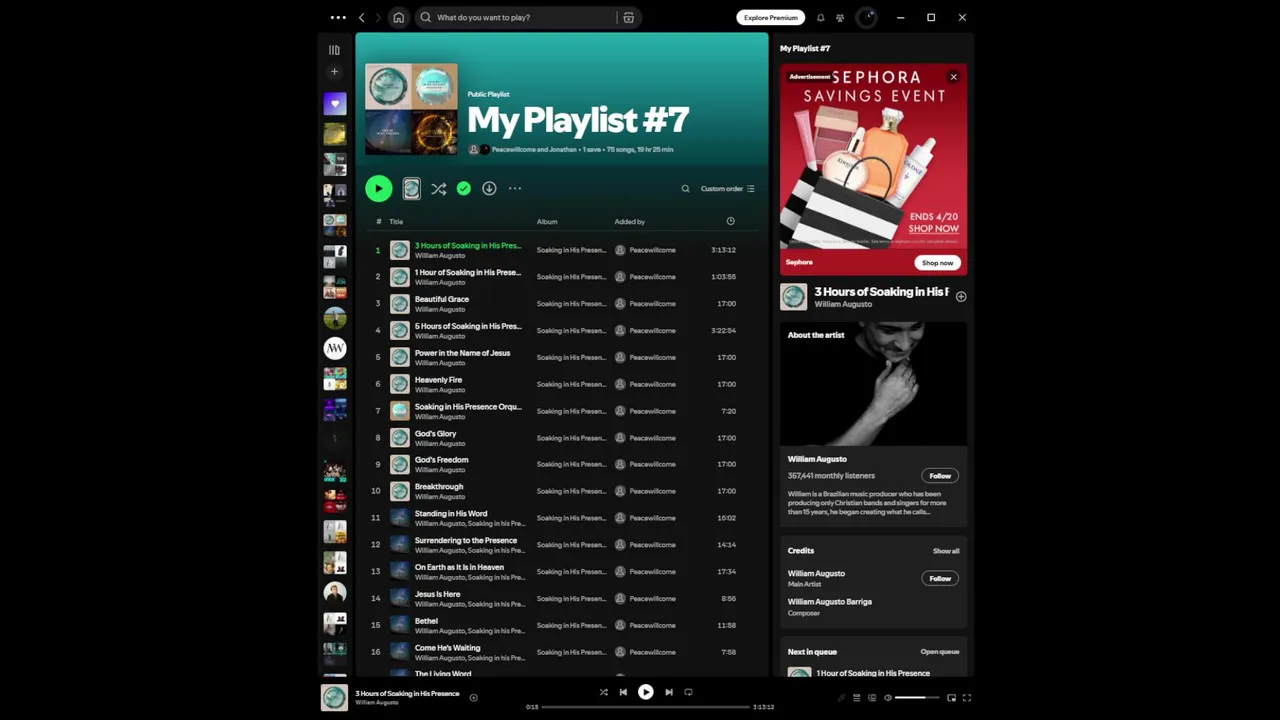Open Liked Songs in the sidebar
Viewport: 1280px width, 720px height.
tap(335, 103)
